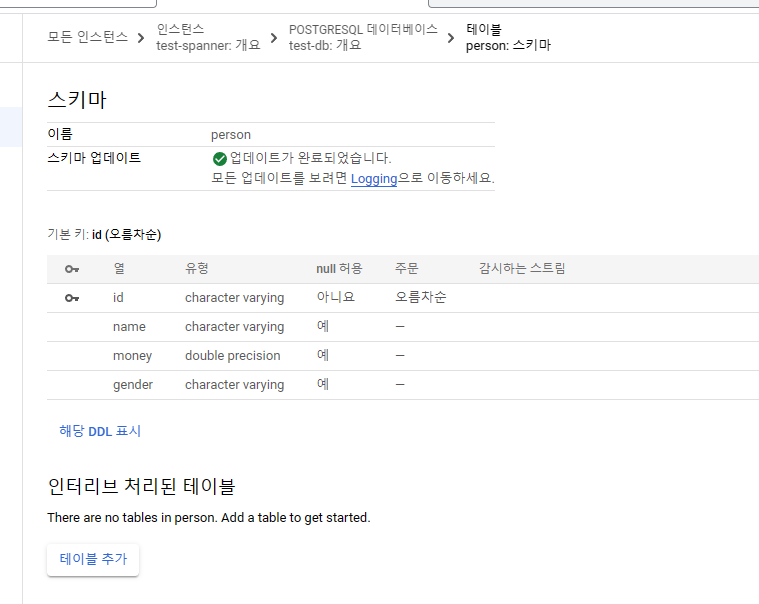Click the chevron after 모든 인스턴스 breadcrumb

click(142, 38)
